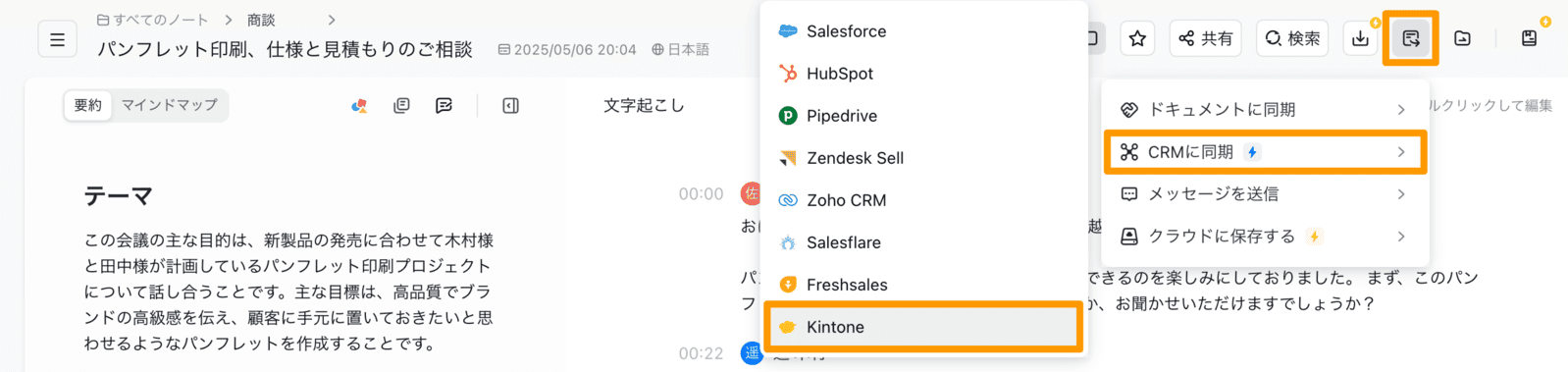The height and width of the screenshot is (372, 1568).
Task: Click the folder icon before すべてのノート
Action: [103, 20]
